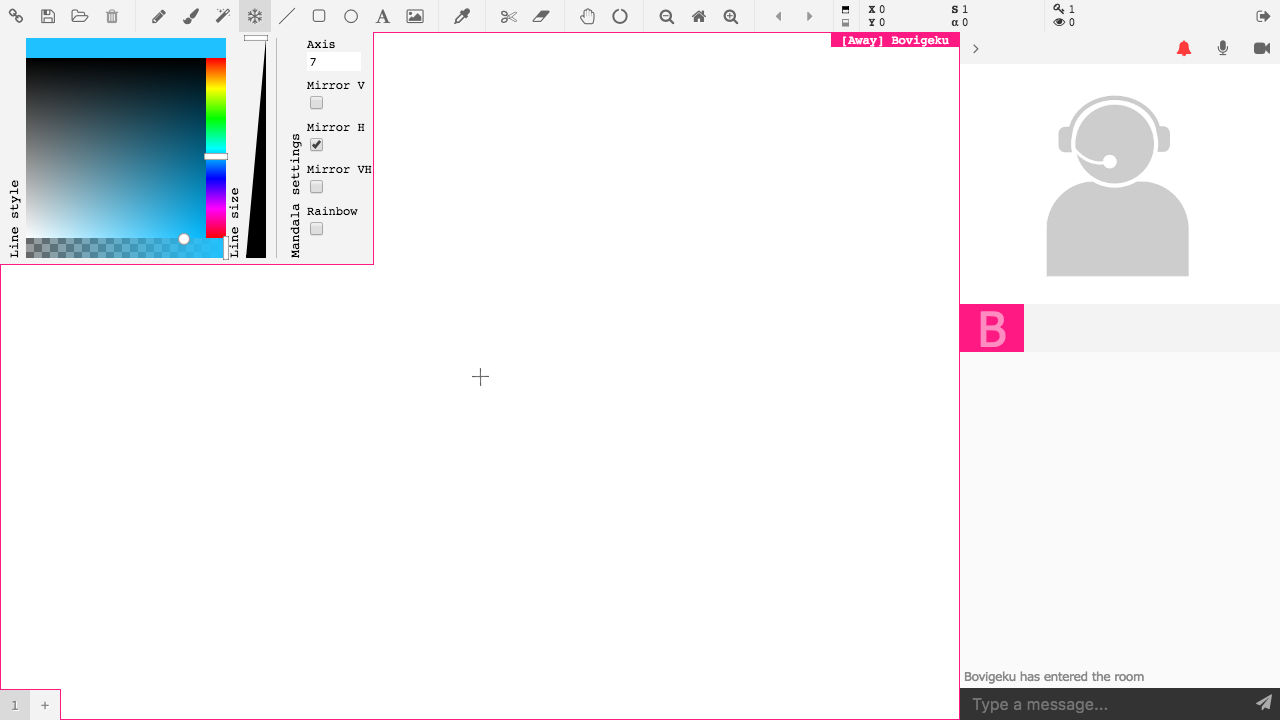Viewport: 1280px width, 720px height.
Task: Select the paintbrush tool
Action: pos(190,16)
